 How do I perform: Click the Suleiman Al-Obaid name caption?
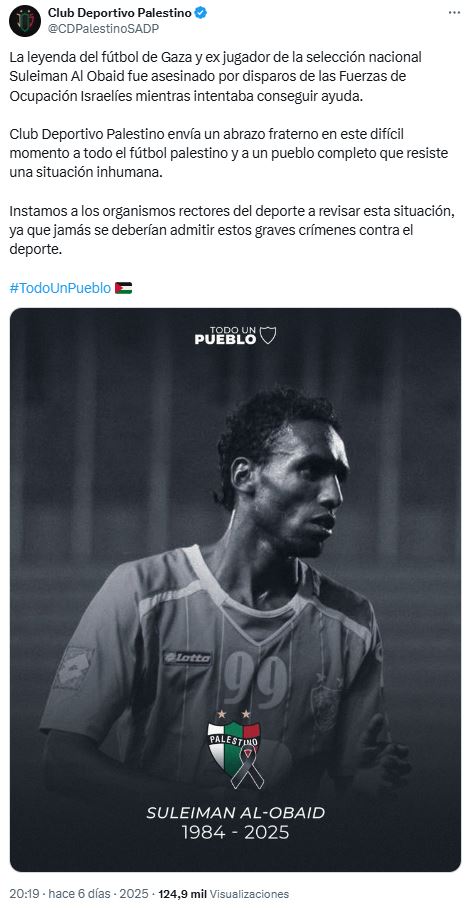coord(235,813)
